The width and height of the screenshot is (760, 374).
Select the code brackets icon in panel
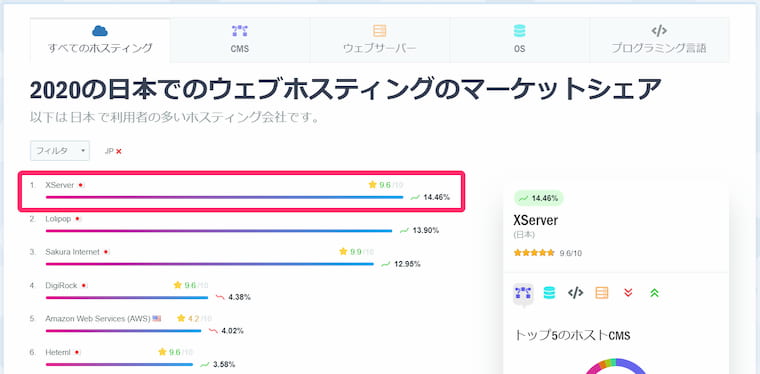[x=575, y=293]
